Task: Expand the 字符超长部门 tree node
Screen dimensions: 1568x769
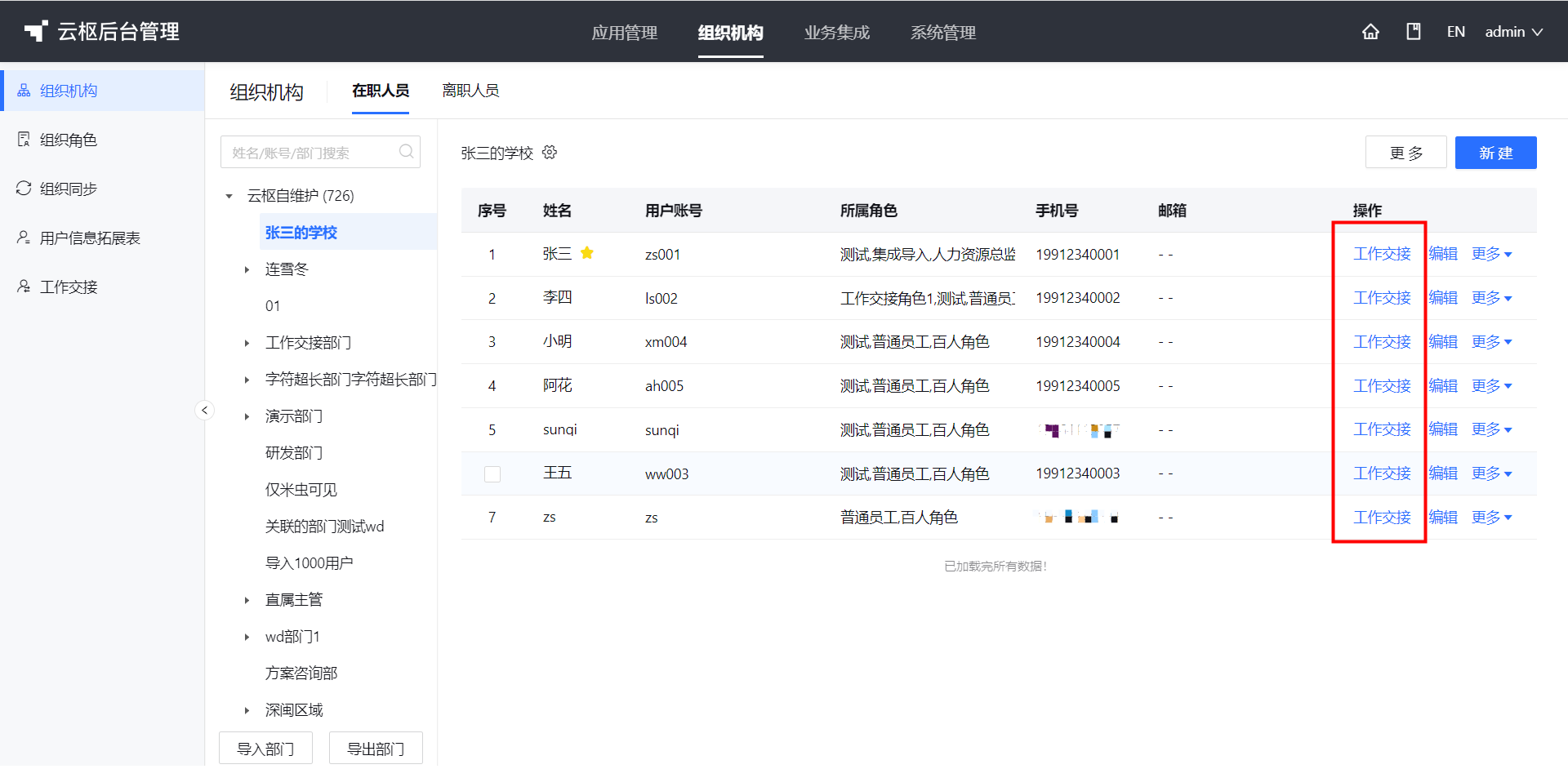Action: [247, 380]
